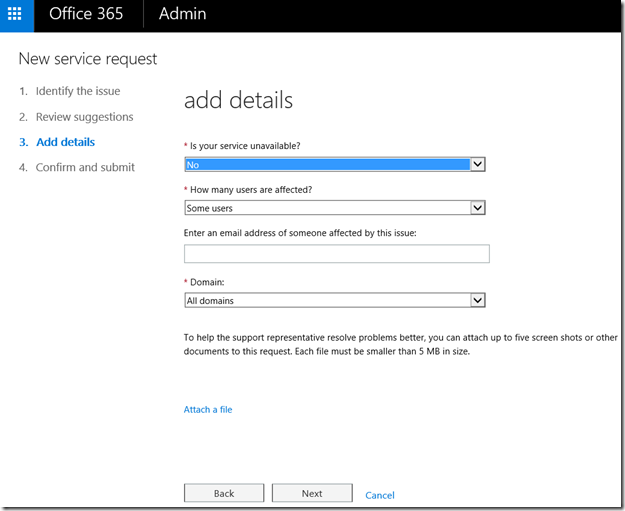Open the Office 365 app launcher grid
This screenshot has width=625, height=511.
(x=15, y=14)
